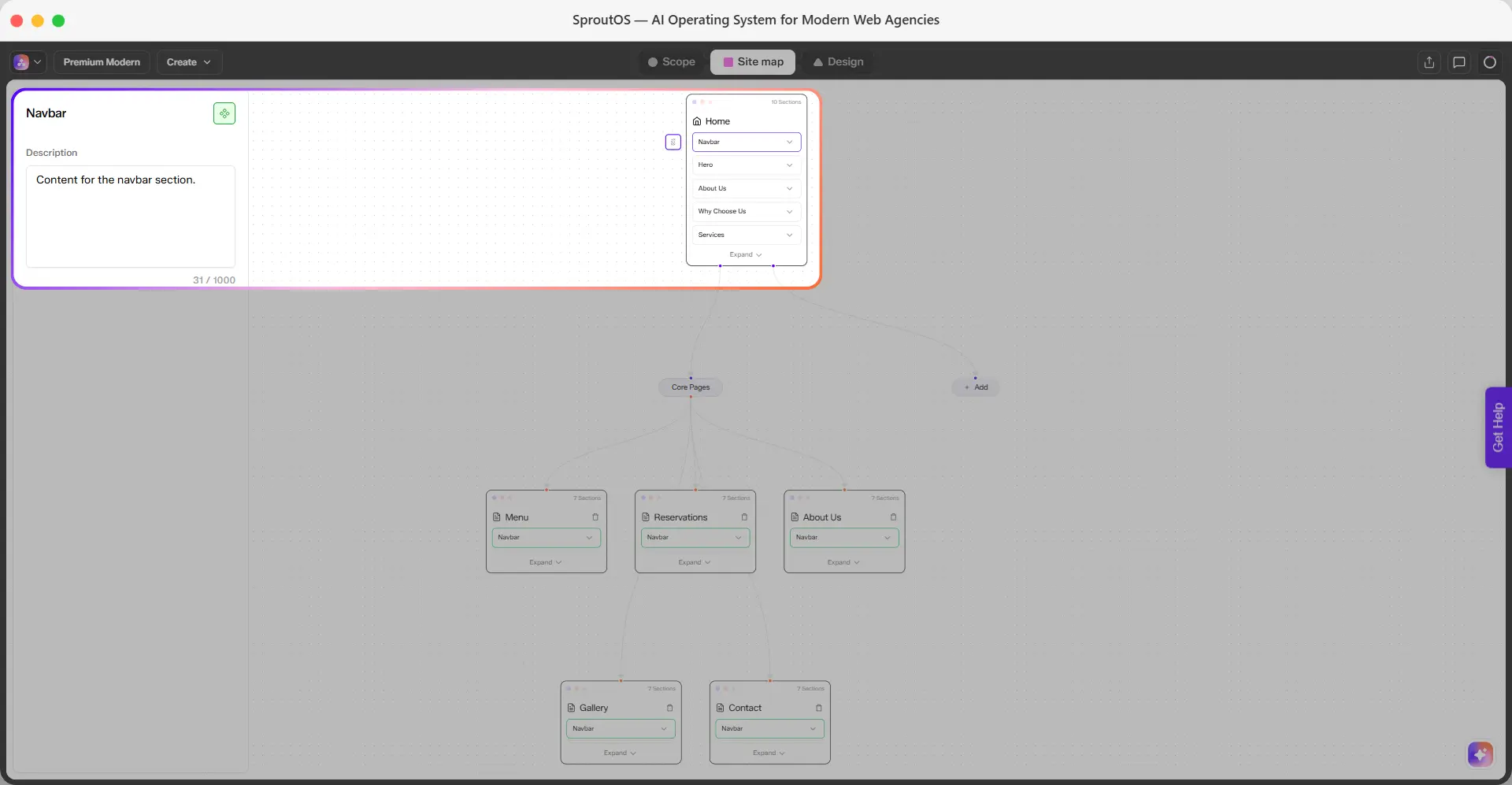Switch to the Site map tab
The image size is (1512, 785).
coord(753,62)
